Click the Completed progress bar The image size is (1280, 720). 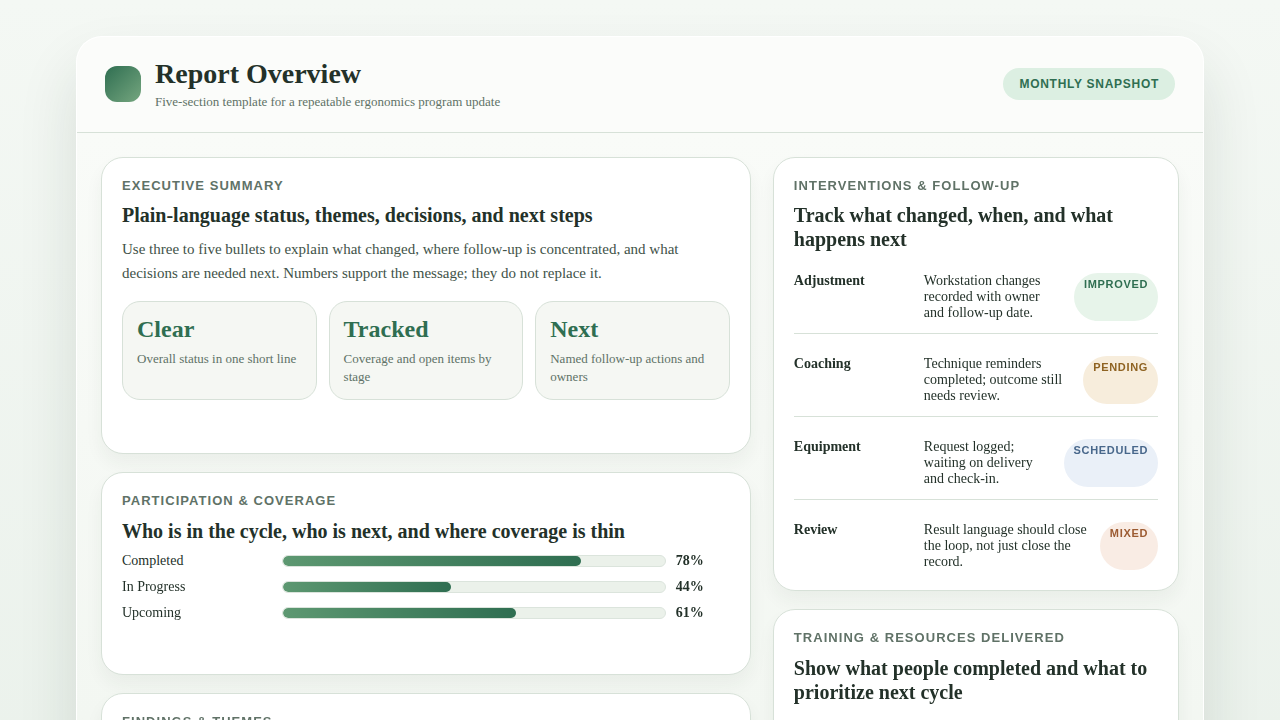coord(474,561)
